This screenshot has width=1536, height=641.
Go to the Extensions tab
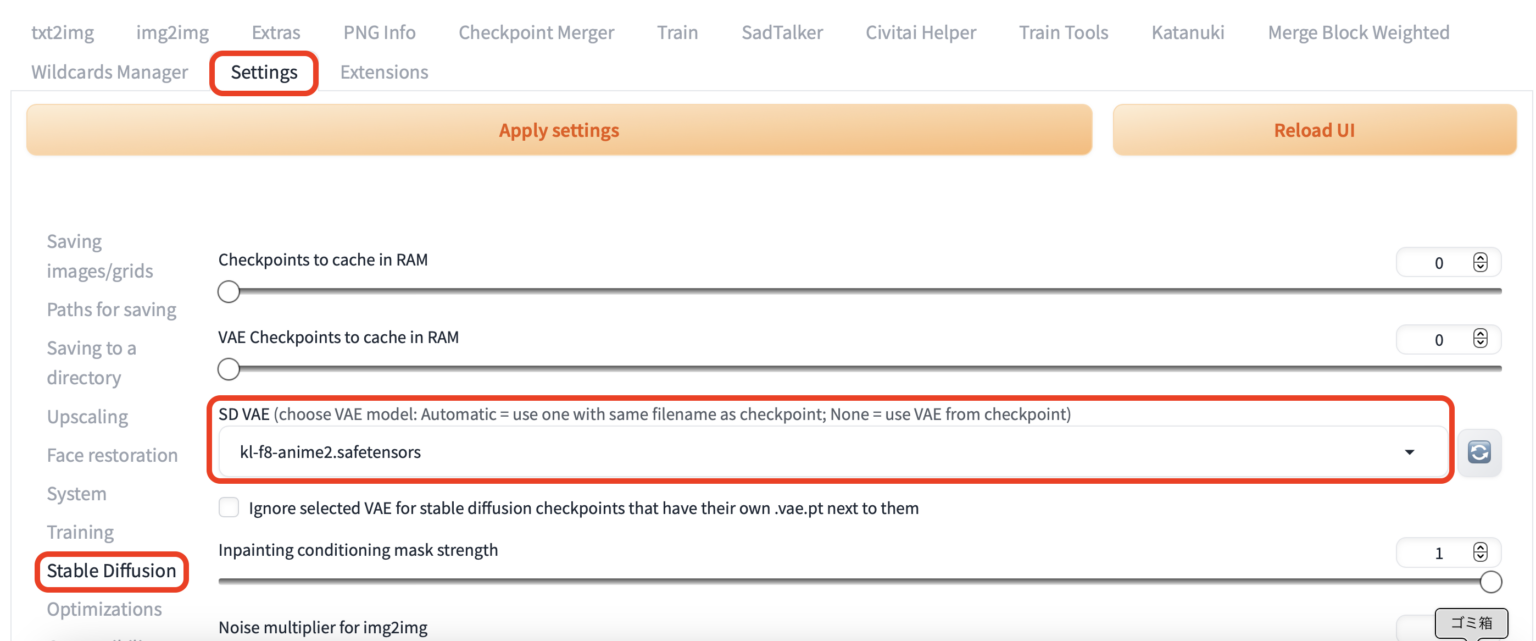(384, 72)
